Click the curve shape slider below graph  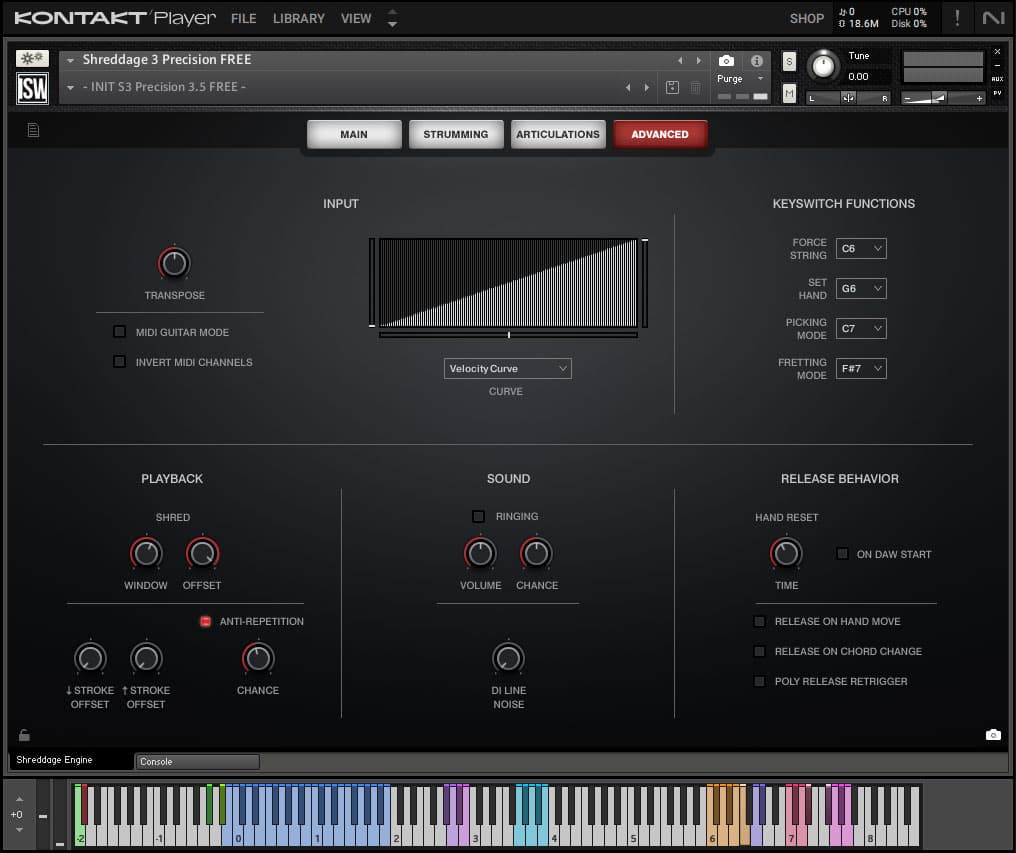pyautogui.click(x=509, y=335)
